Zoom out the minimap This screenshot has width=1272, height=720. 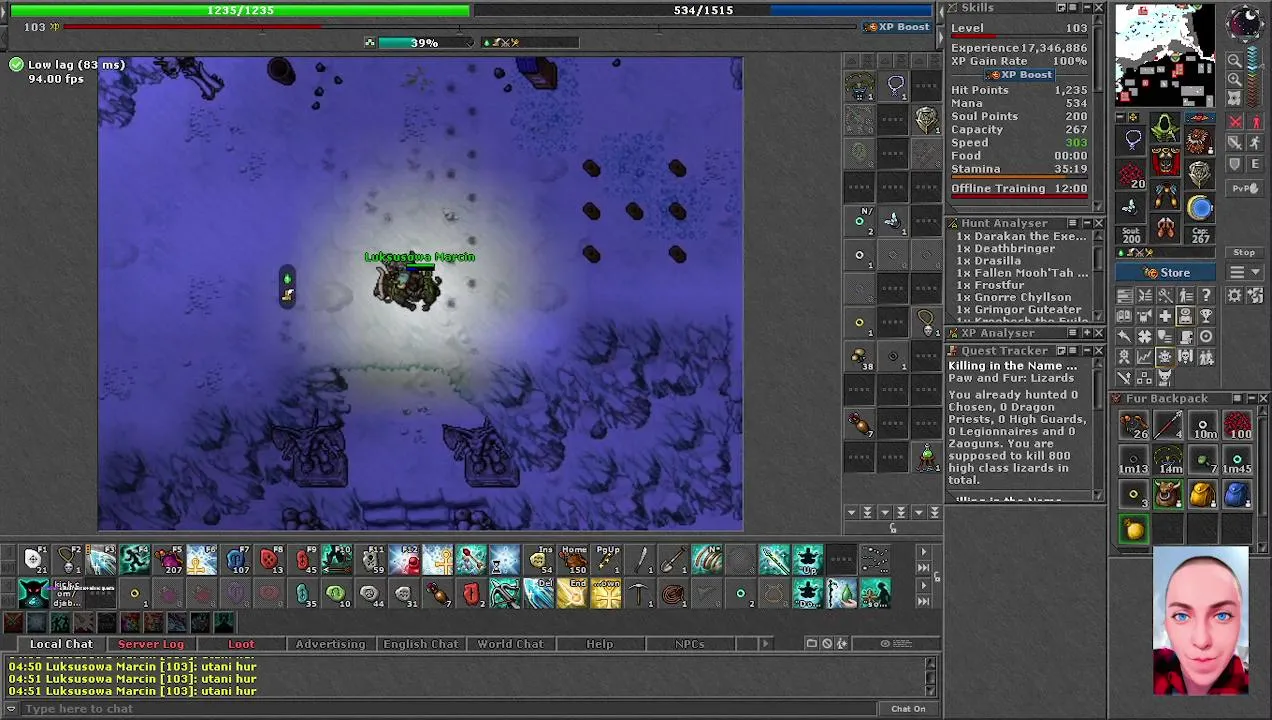click(1235, 61)
